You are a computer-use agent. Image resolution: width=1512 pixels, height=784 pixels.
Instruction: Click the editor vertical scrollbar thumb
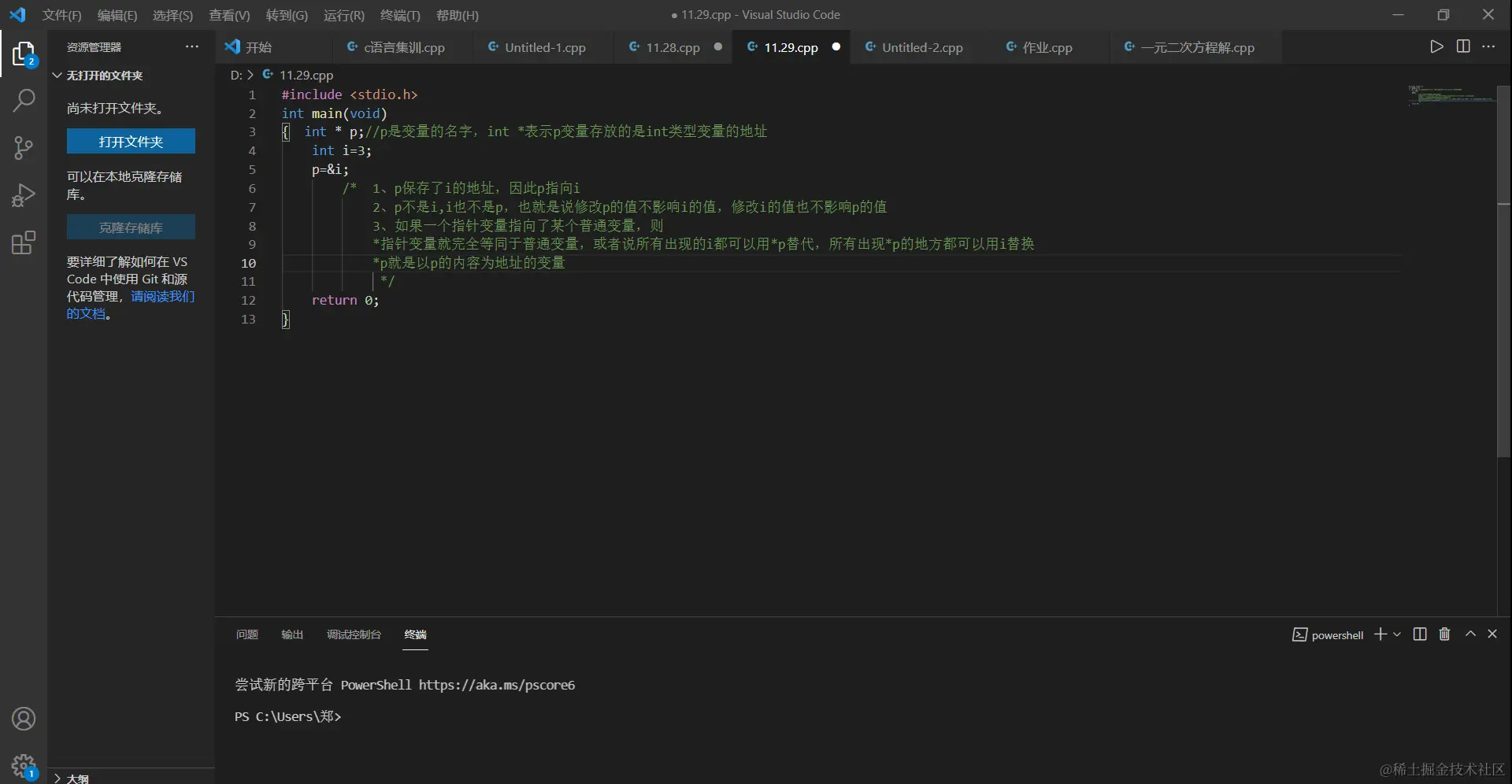coord(1503,271)
